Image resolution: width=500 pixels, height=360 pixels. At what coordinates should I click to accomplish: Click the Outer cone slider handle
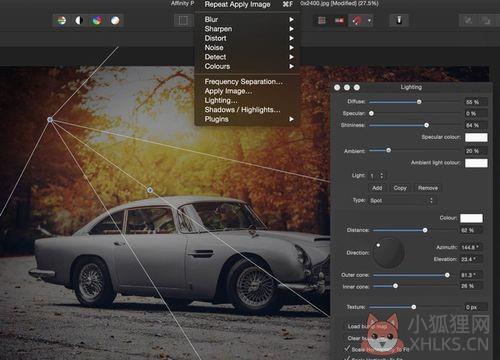pos(447,275)
